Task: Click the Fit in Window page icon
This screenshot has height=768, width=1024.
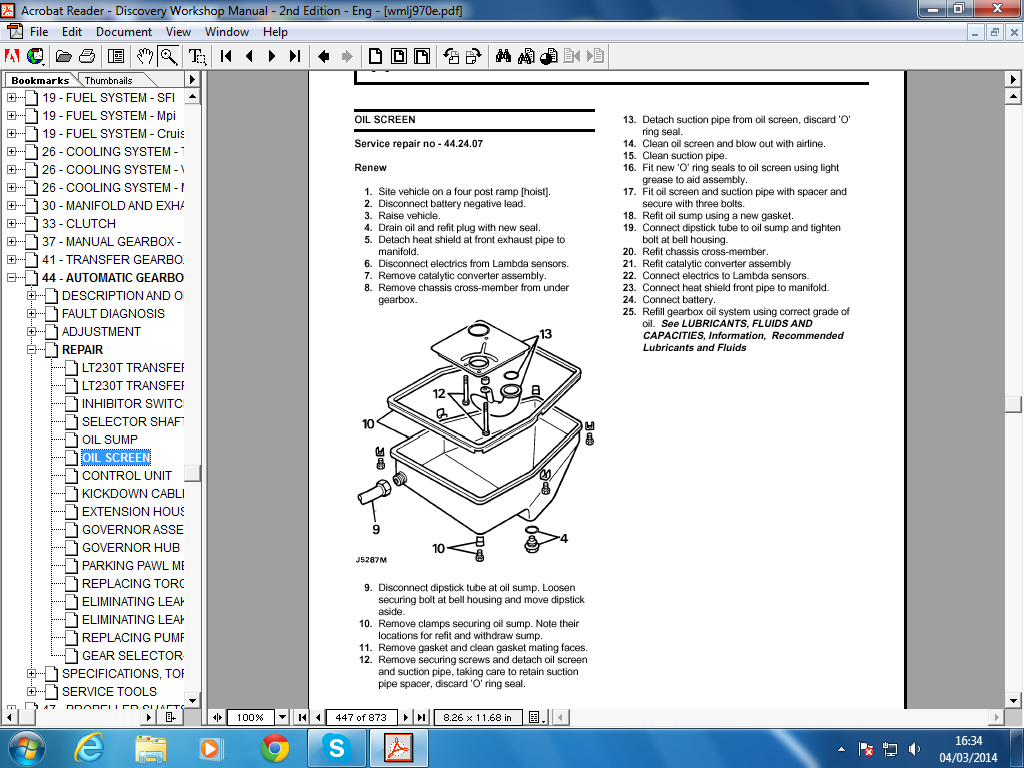Action: point(398,56)
